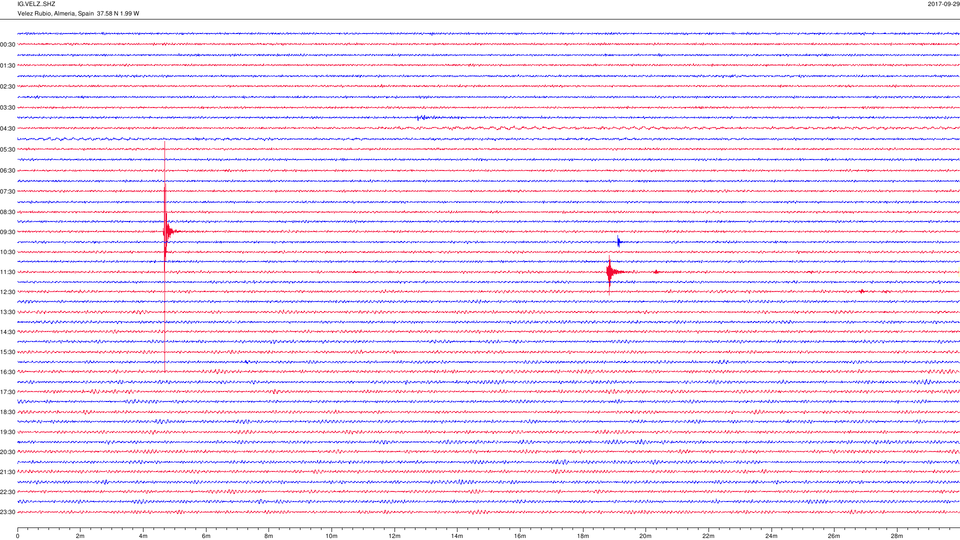The width and height of the screenshot is (960, 540).
Task: Click the 22m tick label
Action: [x=708, y=536]
